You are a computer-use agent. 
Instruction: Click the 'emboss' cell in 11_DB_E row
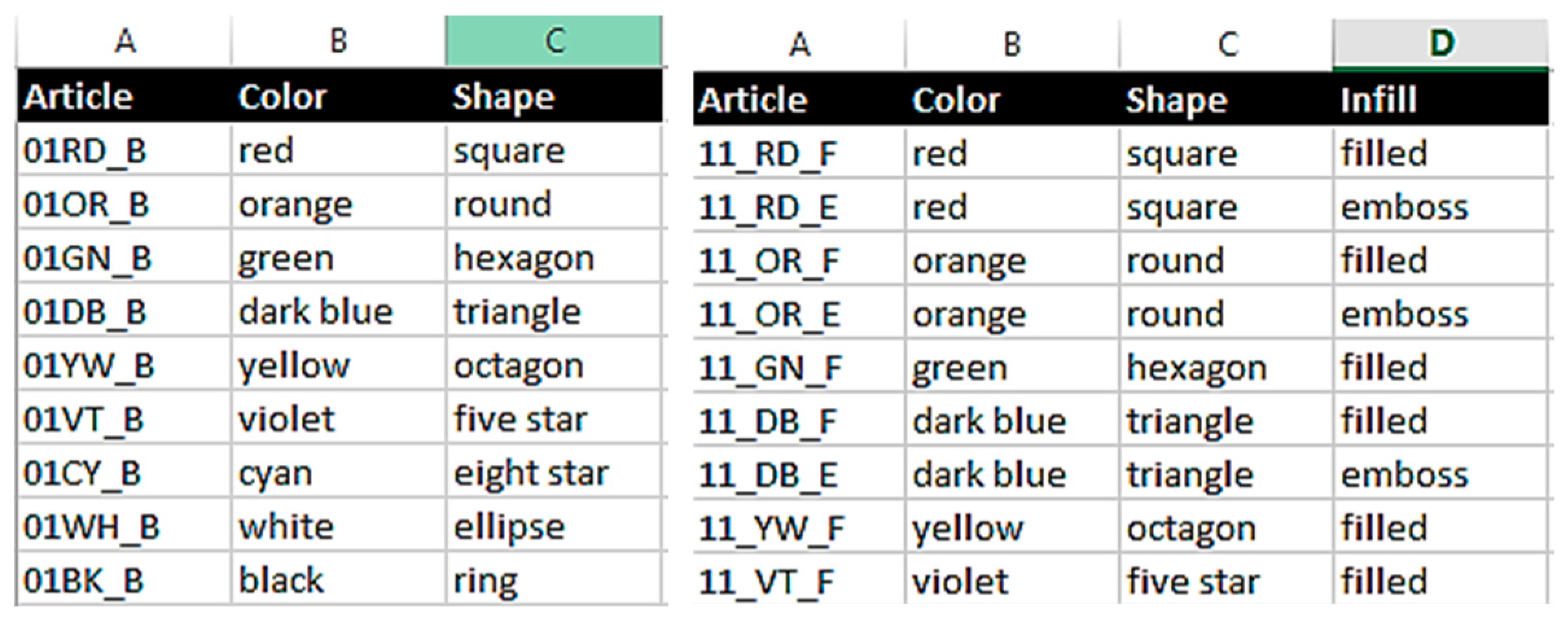(x=1440, y=475)
